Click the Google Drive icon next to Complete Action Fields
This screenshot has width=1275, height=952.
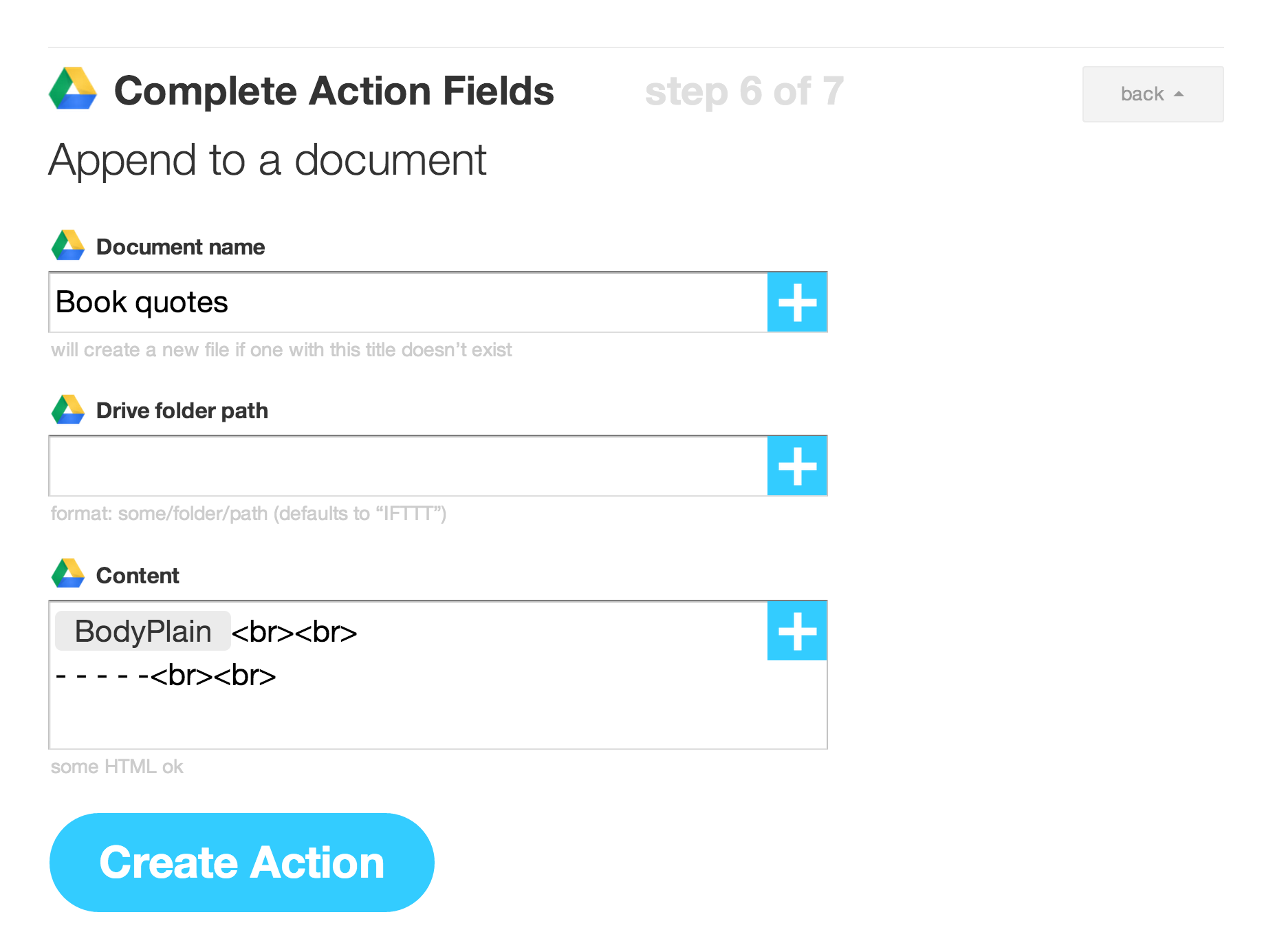74,90
